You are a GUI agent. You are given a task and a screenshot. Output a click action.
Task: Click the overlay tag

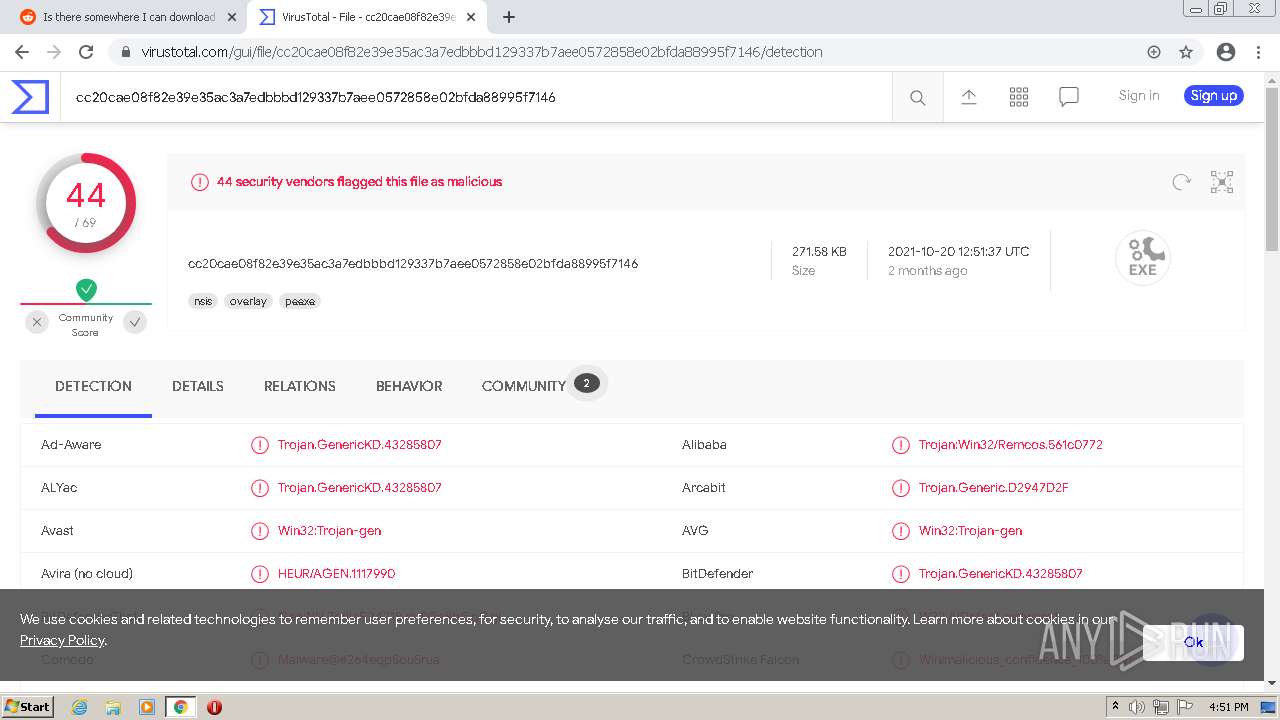[x=248, y=301]
